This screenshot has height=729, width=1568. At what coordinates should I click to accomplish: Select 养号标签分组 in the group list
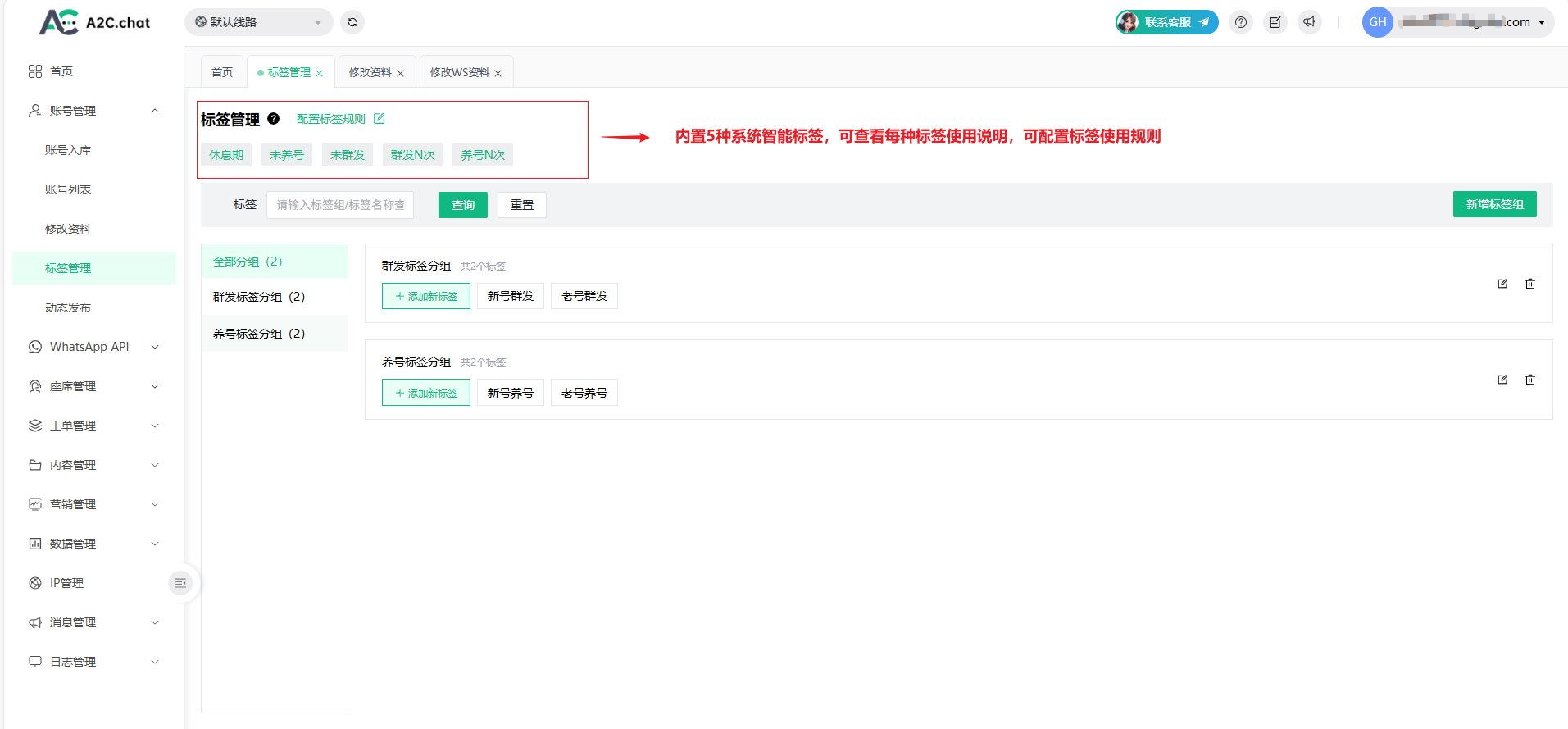(259, 334)
